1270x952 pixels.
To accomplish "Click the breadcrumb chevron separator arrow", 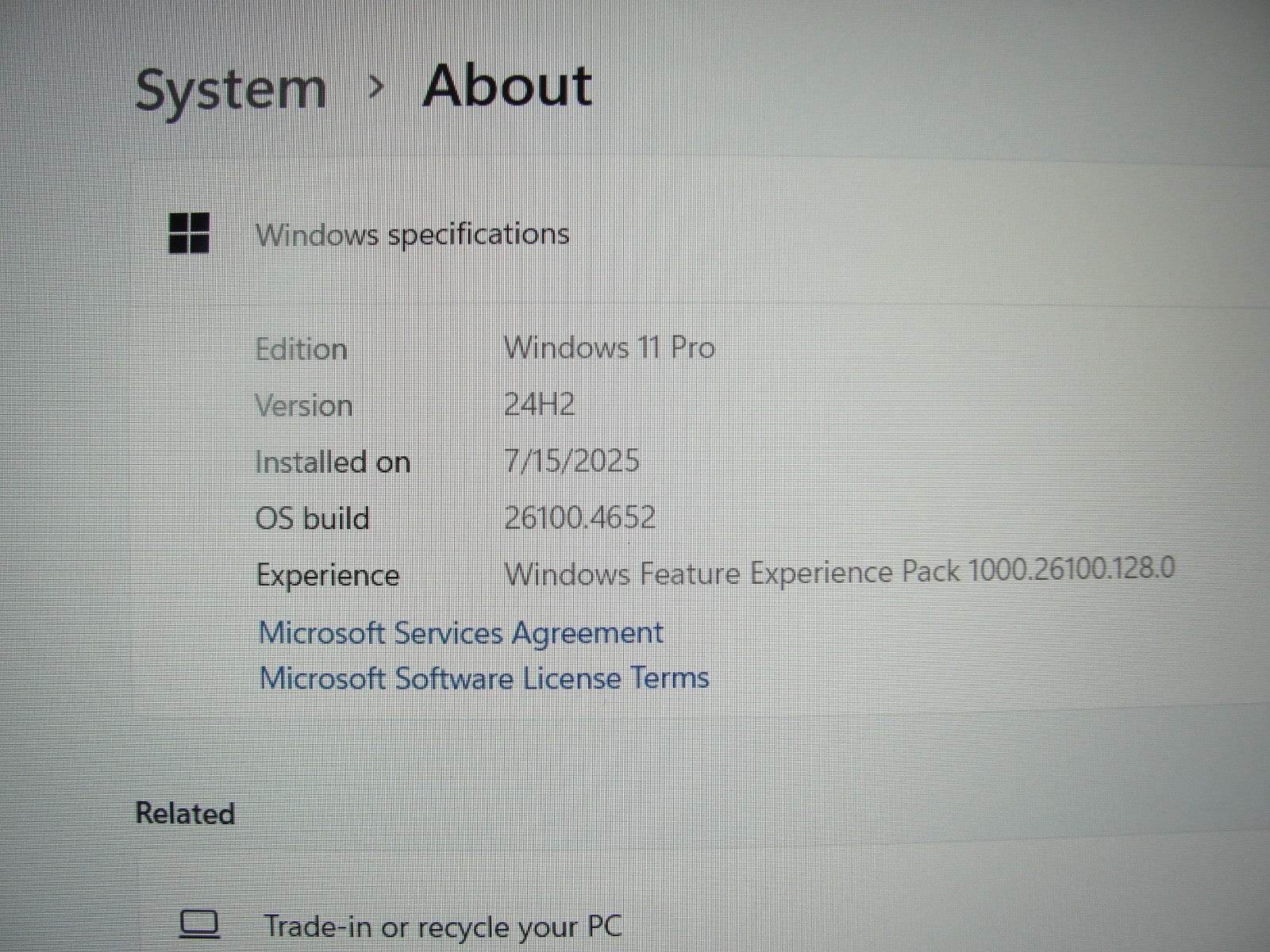I will coord(377,86).
